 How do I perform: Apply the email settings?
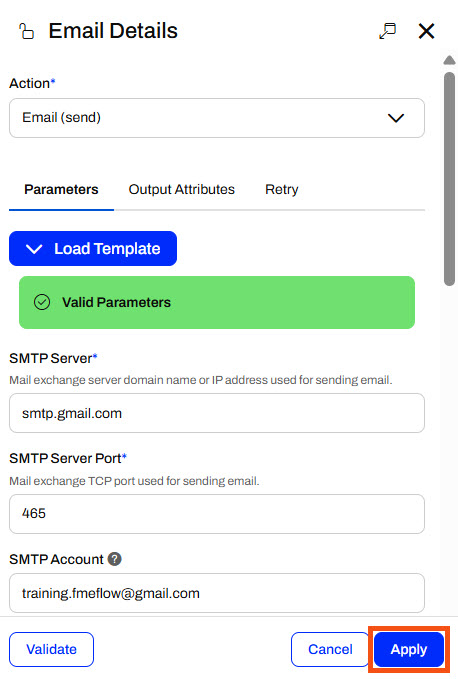point(409,649)
